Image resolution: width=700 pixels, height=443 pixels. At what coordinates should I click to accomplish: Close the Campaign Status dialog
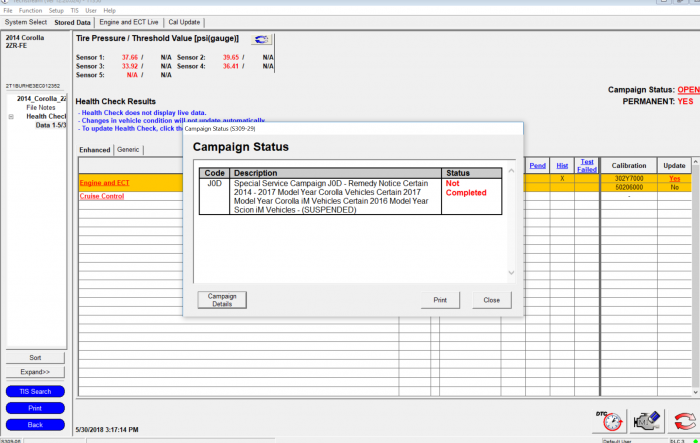(492, 300)
